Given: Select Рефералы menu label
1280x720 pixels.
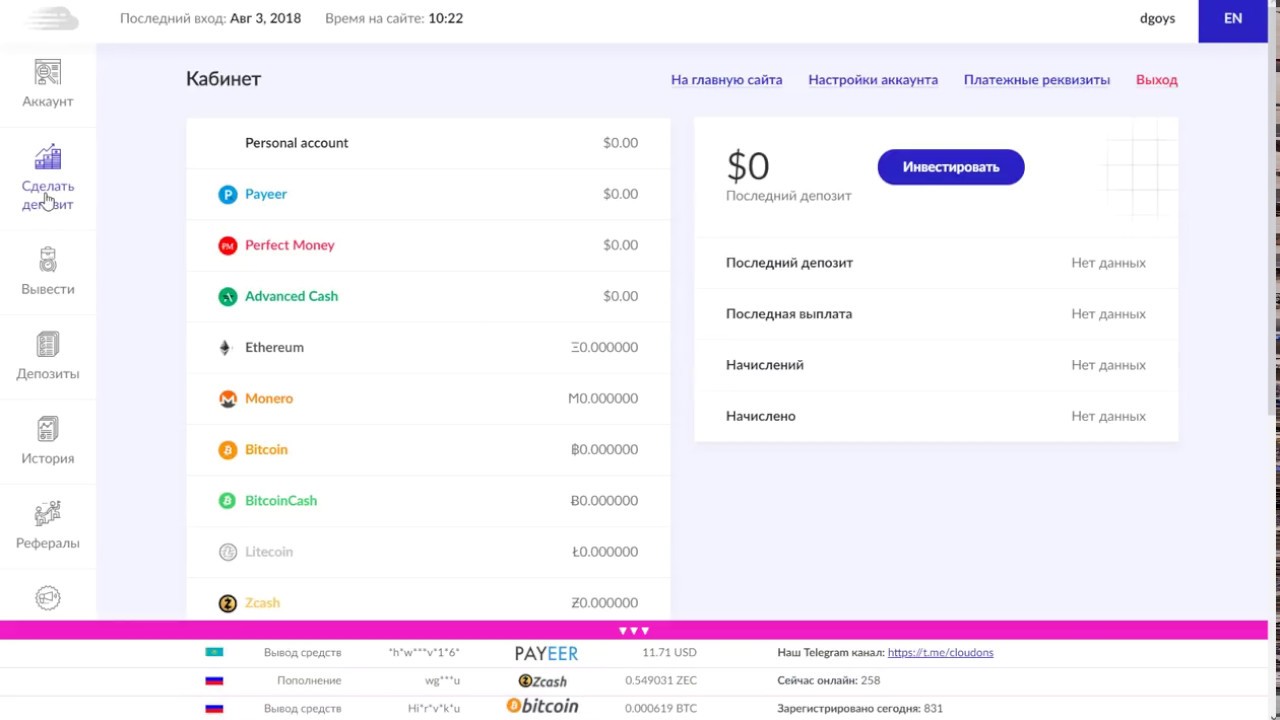Looking at the screenshot, I should coord(48,543).
